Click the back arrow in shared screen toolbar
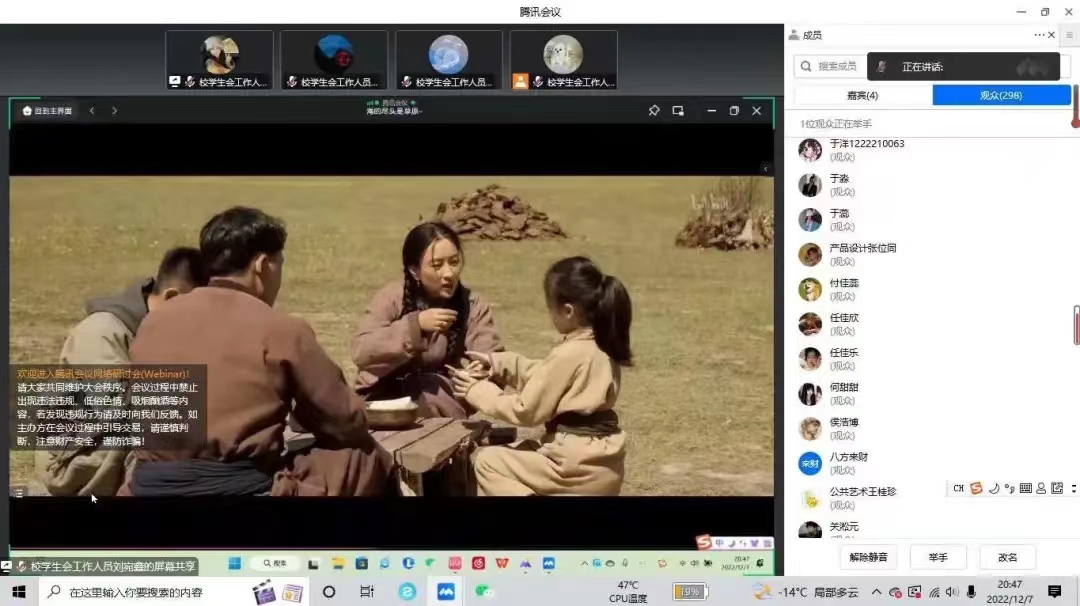The image size is (1080, 606). click(92, 110)
